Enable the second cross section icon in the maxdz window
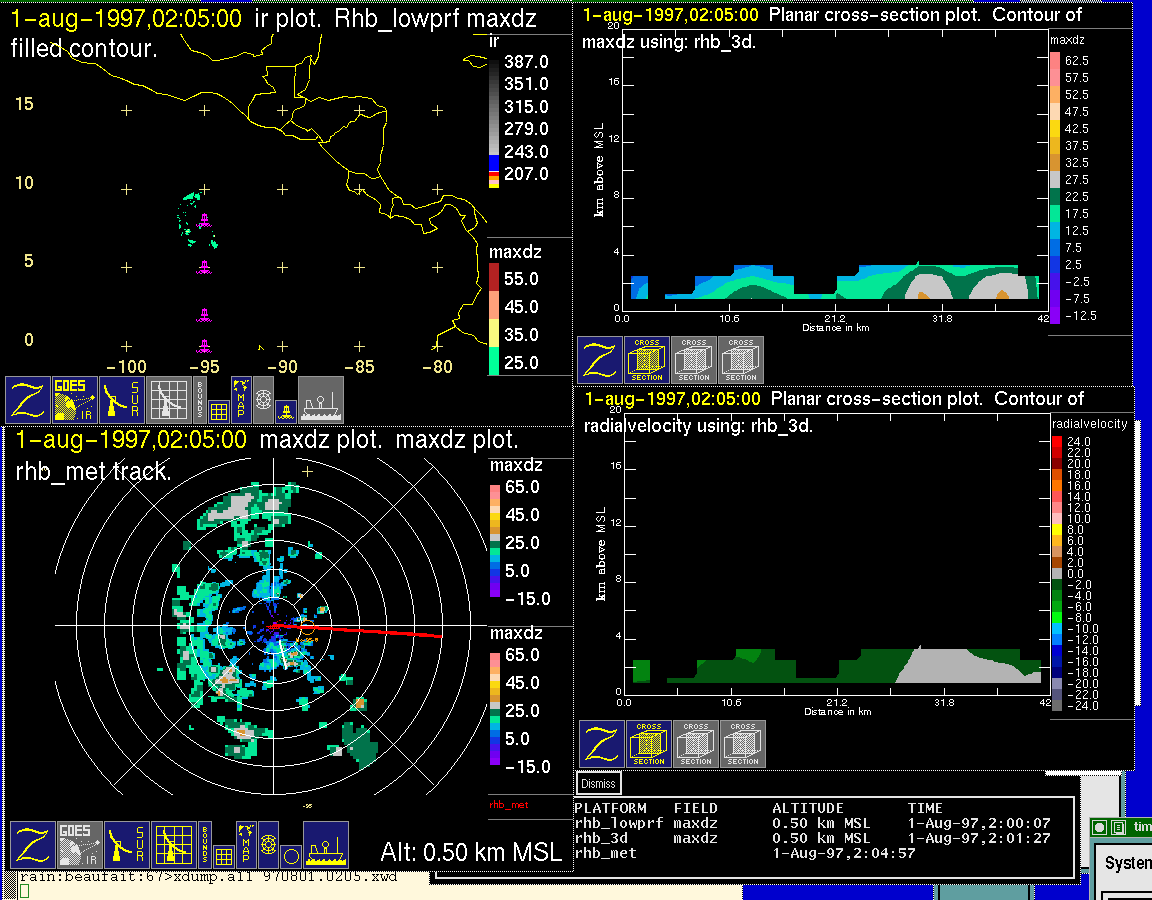This screenshot has width=1152, height=900. tap(694, 360)
